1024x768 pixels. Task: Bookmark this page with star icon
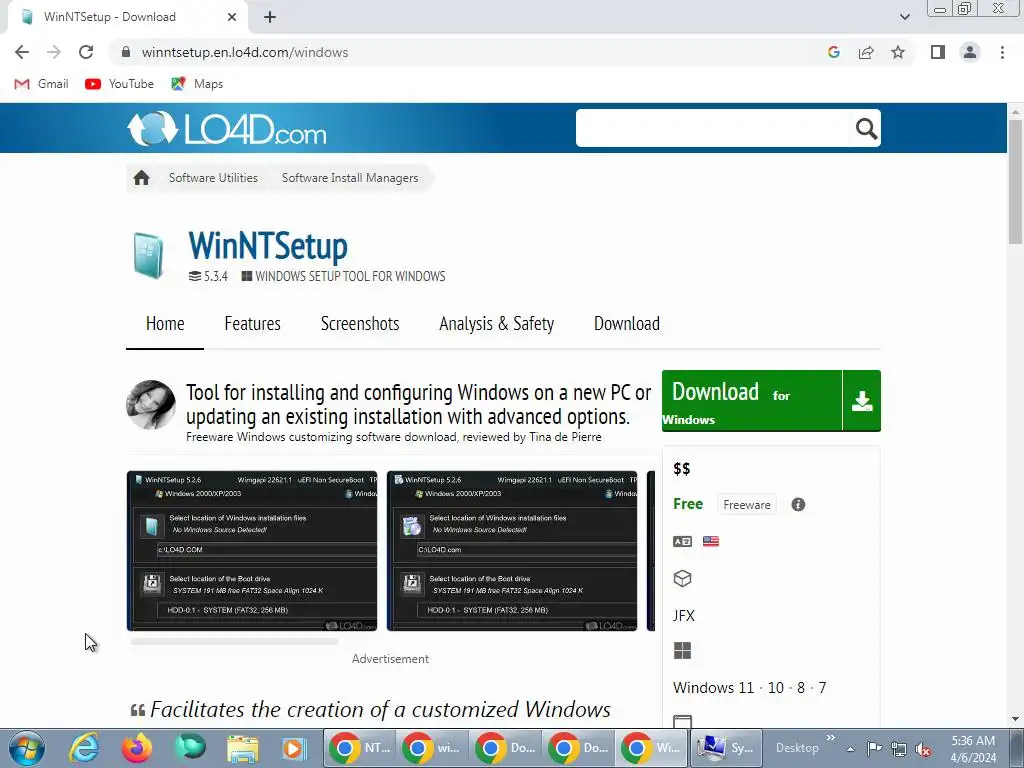coord(898,52)
